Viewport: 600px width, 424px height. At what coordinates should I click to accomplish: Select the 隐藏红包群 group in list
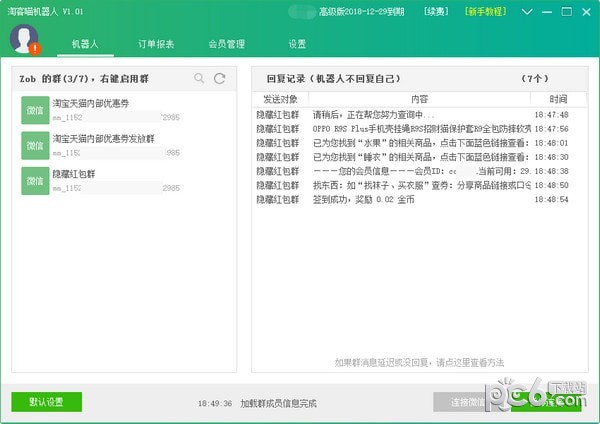pyautogui.click(x=124, y=181)
